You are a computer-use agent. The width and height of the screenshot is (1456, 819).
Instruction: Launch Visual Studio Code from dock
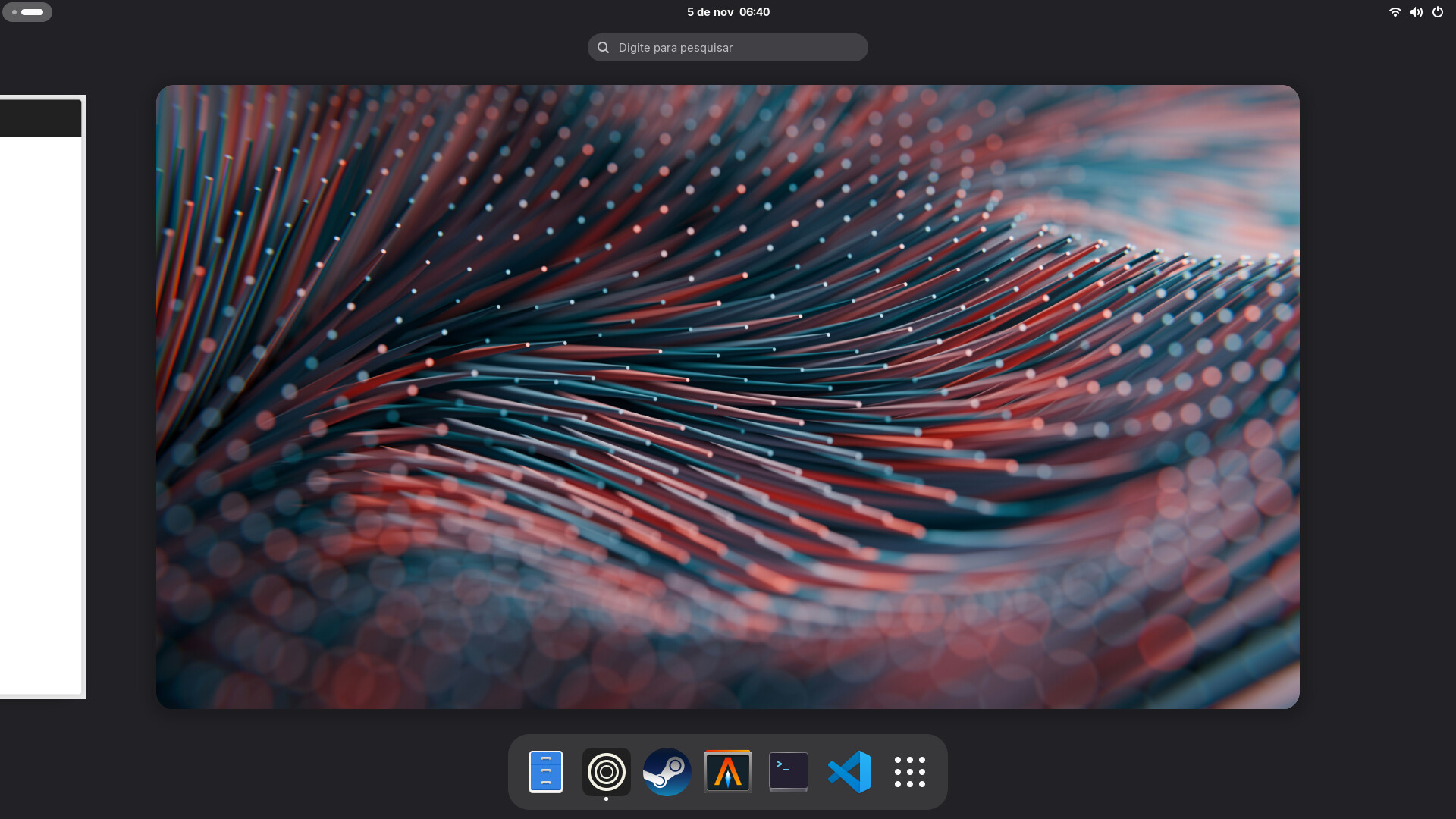click(849, 772)
